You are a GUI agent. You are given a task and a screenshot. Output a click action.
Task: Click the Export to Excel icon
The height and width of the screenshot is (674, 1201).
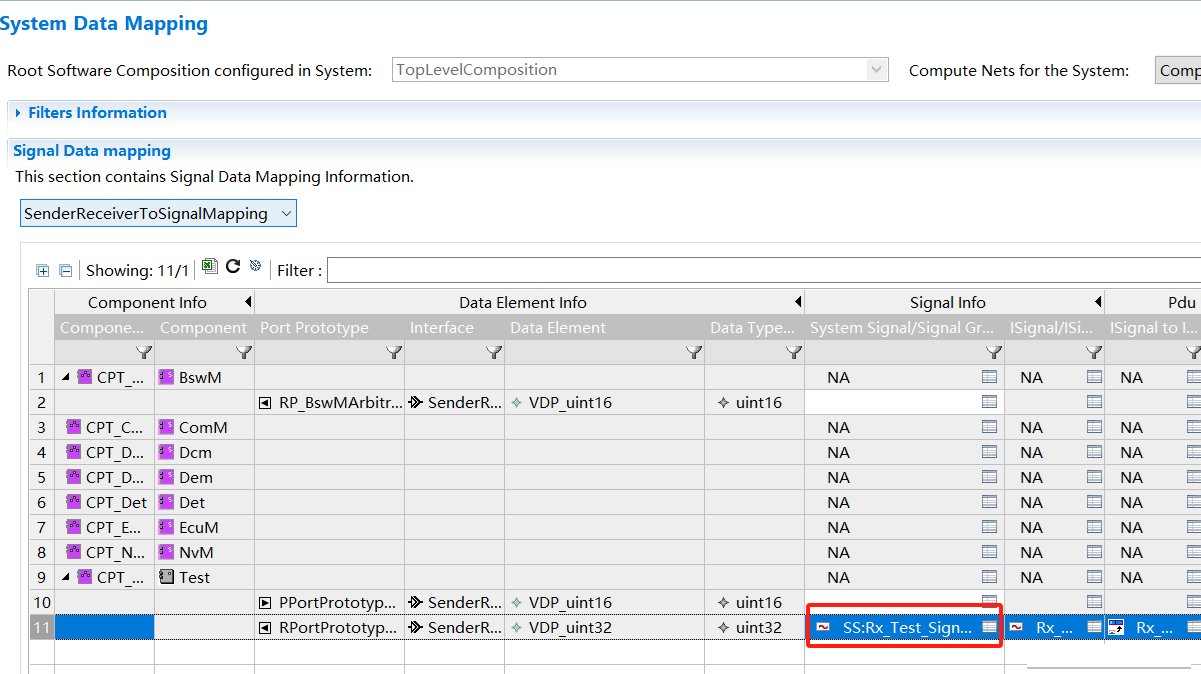(x=209, y=266)
